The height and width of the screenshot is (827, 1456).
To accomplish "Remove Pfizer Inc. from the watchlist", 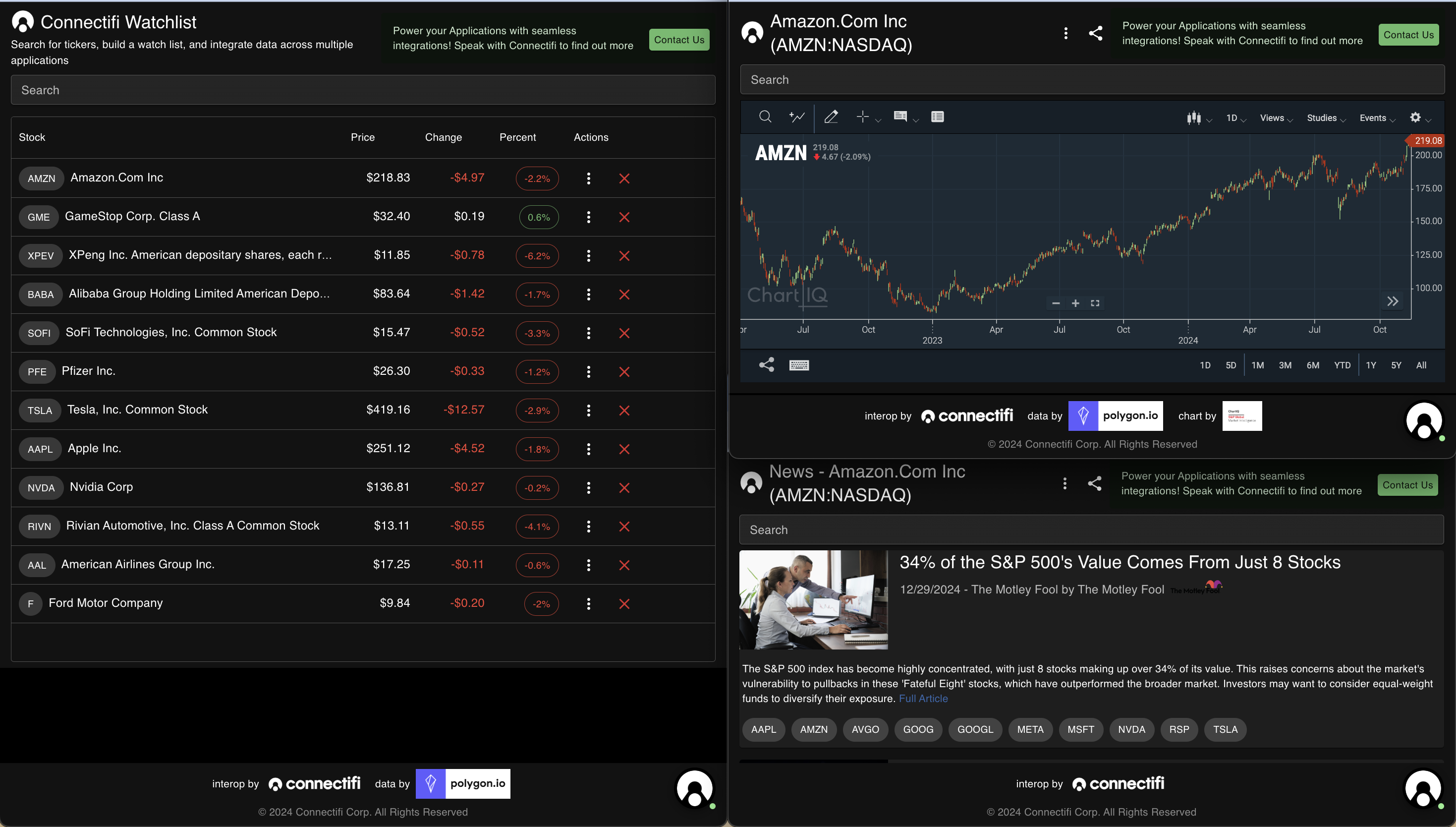I will [x=624, y=371].
